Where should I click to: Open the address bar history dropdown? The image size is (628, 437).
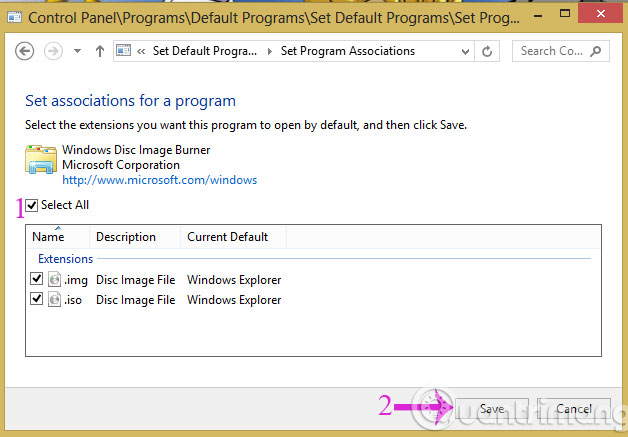click(464, 51)
